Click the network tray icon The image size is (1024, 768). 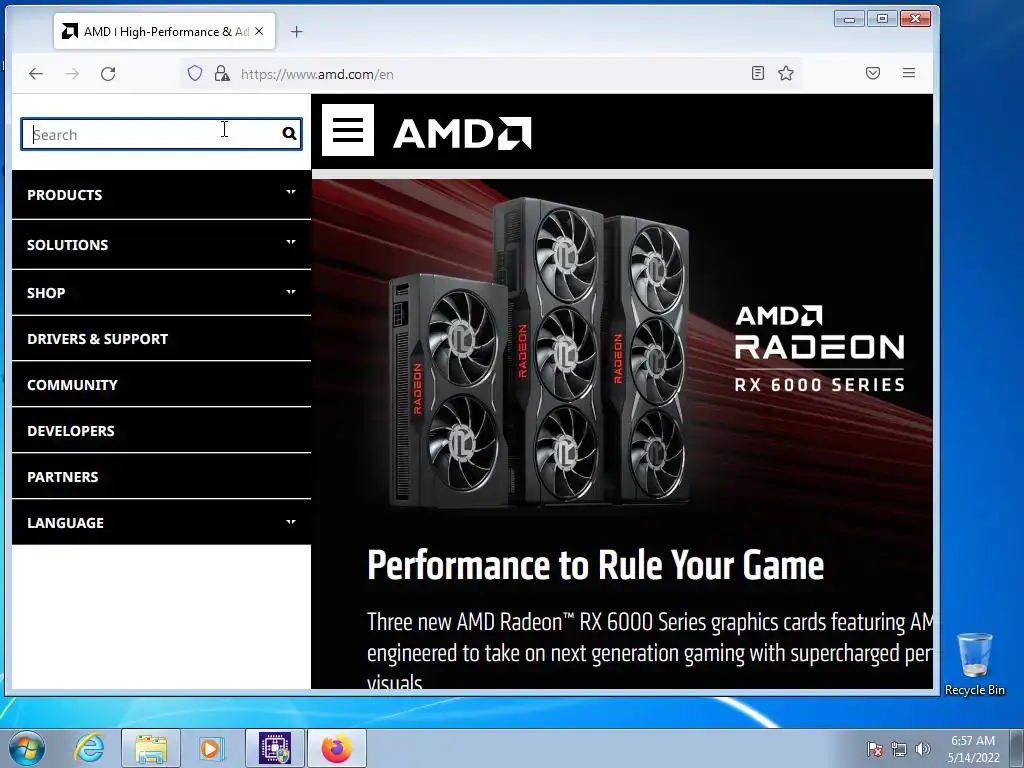(899, 749)
